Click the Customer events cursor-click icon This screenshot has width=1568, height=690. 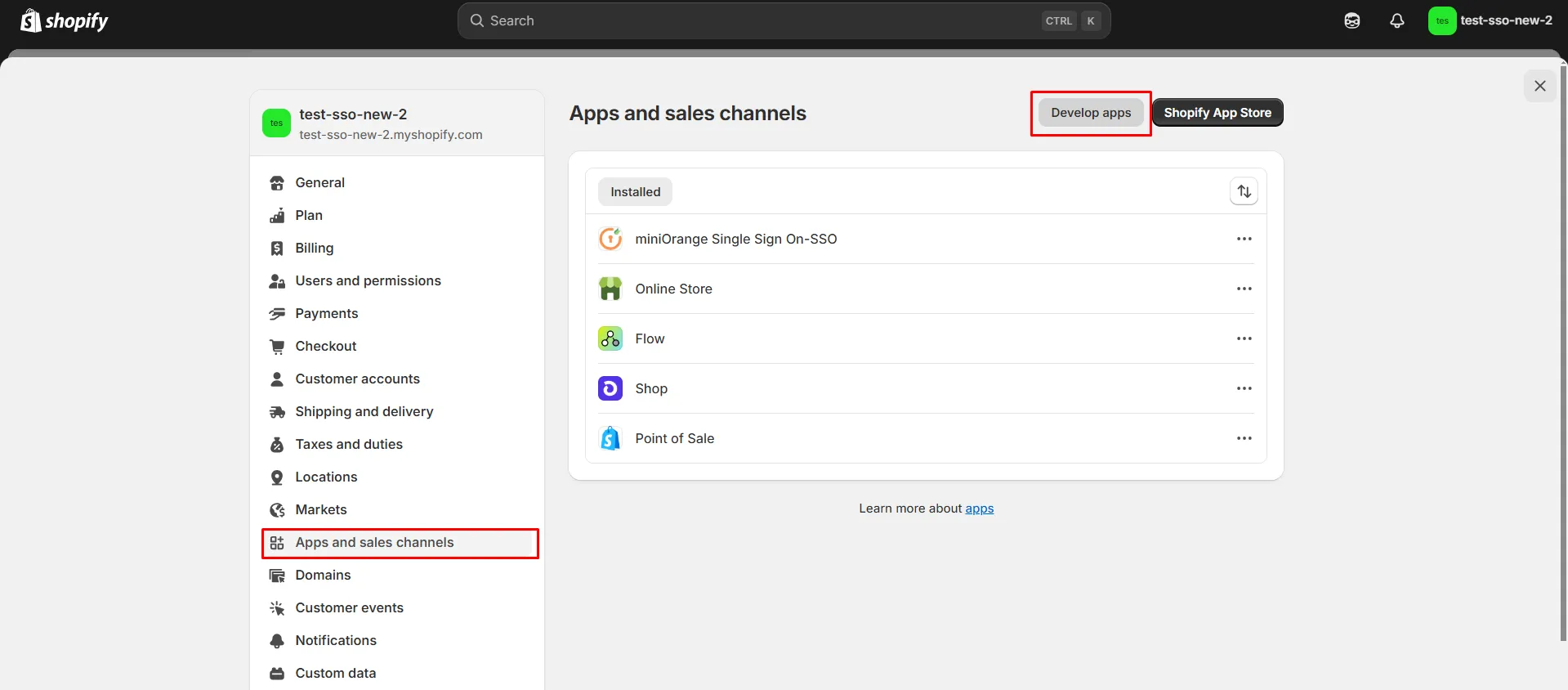pos(277,608)
